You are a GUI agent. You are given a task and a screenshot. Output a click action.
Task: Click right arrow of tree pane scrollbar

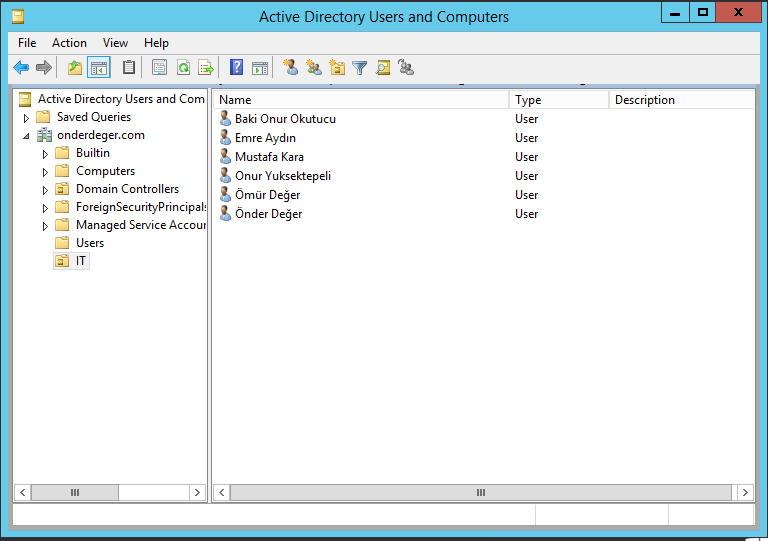coord(197,493)
